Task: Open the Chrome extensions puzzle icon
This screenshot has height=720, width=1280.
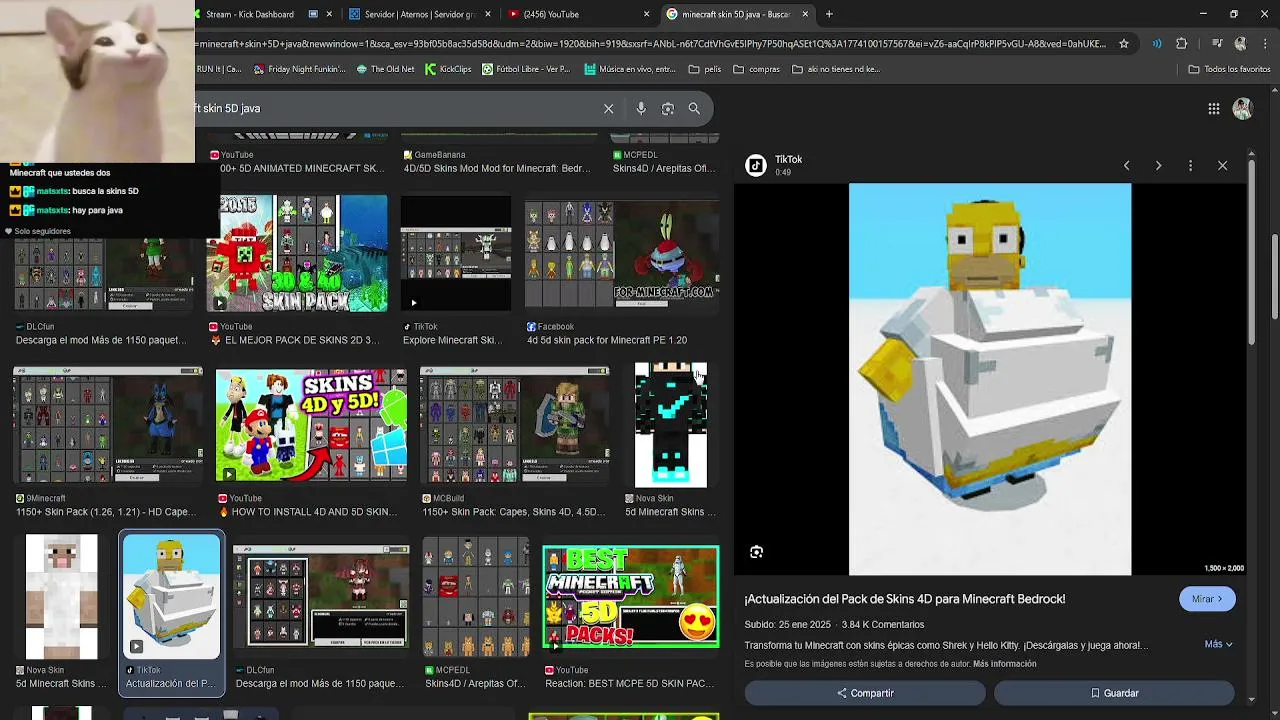Action: click(1182, 44)
